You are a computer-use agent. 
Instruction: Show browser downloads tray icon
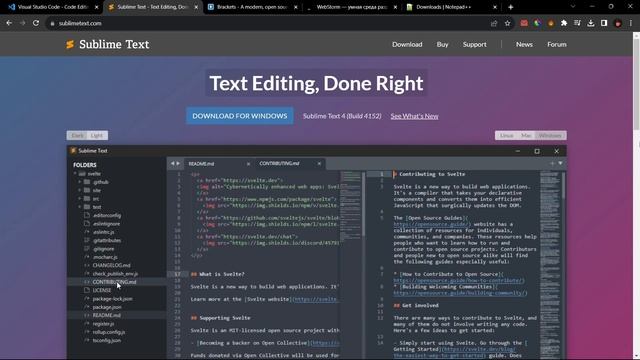click(591, 23)
